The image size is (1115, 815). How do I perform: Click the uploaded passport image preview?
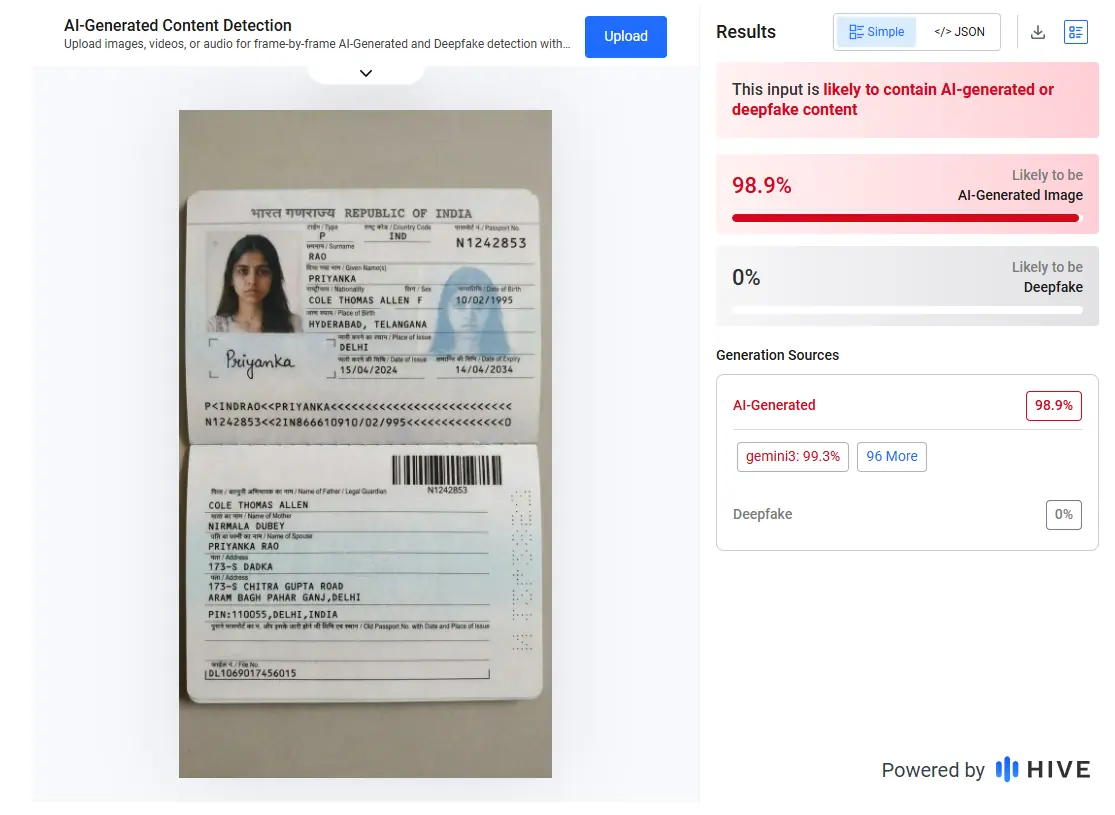366,443
